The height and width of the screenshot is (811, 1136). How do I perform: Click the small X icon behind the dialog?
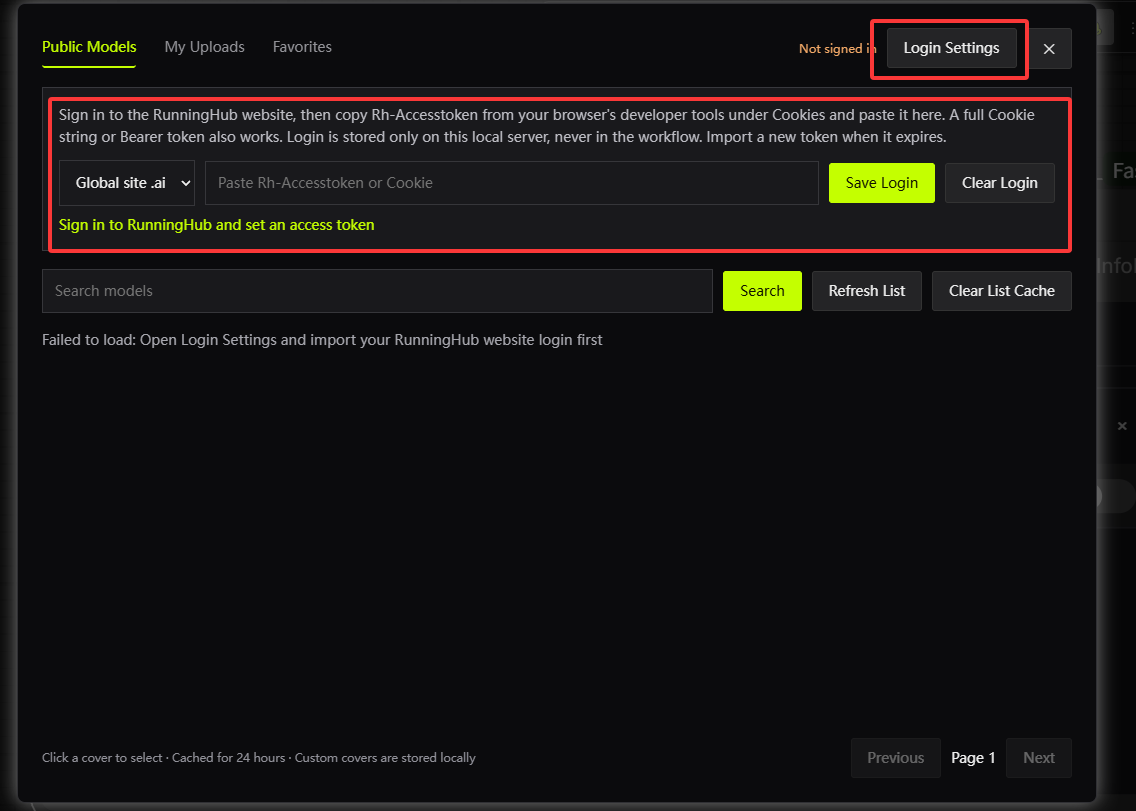pyautogui.click(x=1122, y=426)
